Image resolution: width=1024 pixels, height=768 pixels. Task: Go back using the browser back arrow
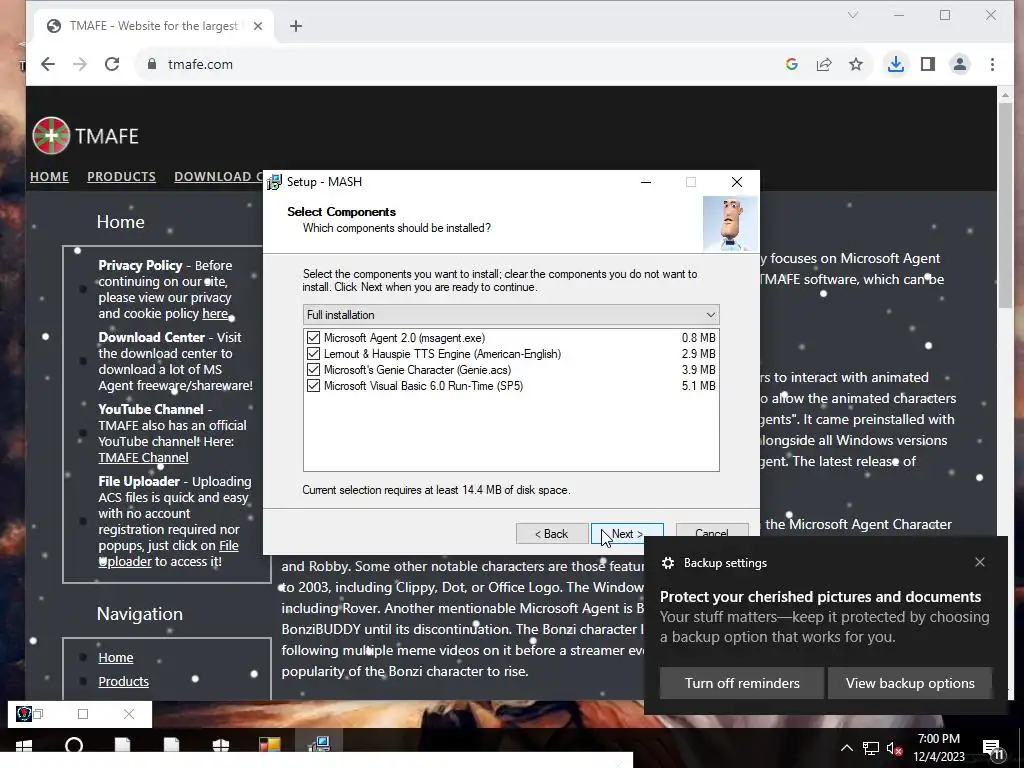48,64
